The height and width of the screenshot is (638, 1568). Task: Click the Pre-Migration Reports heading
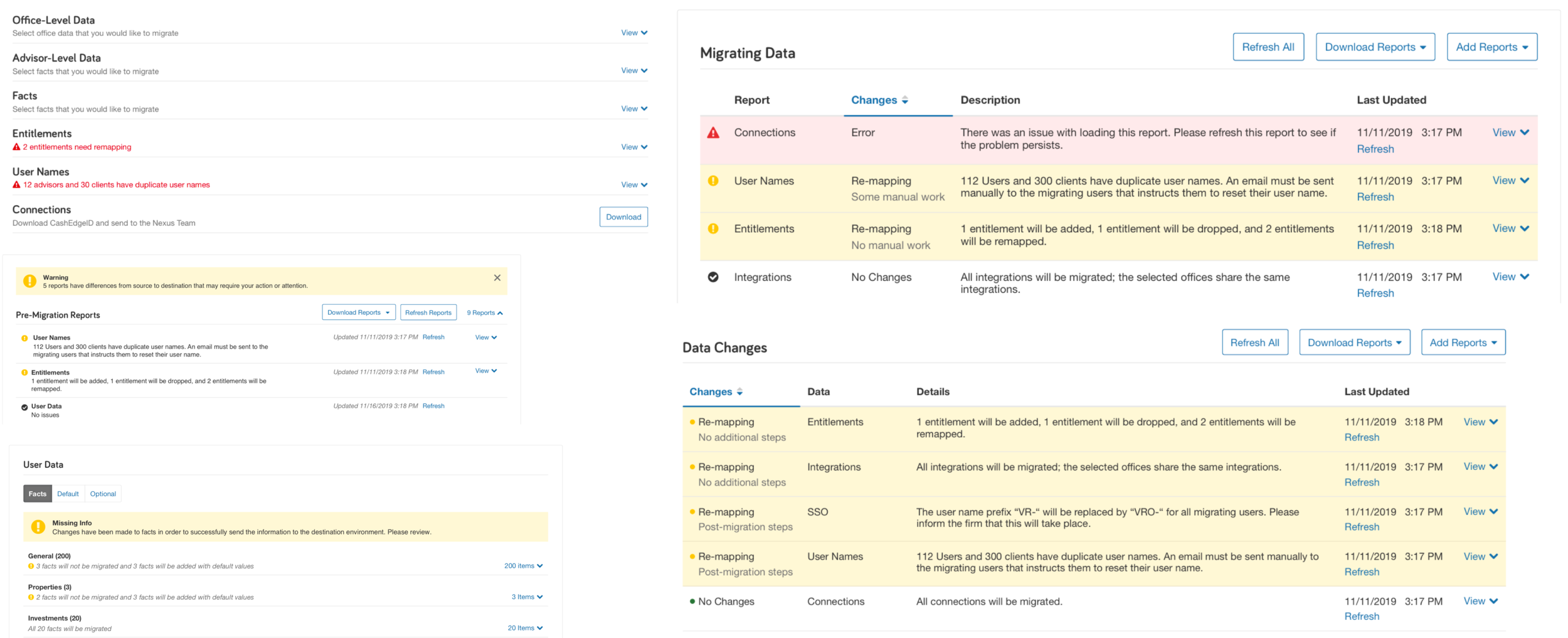[x=58, y=315]
